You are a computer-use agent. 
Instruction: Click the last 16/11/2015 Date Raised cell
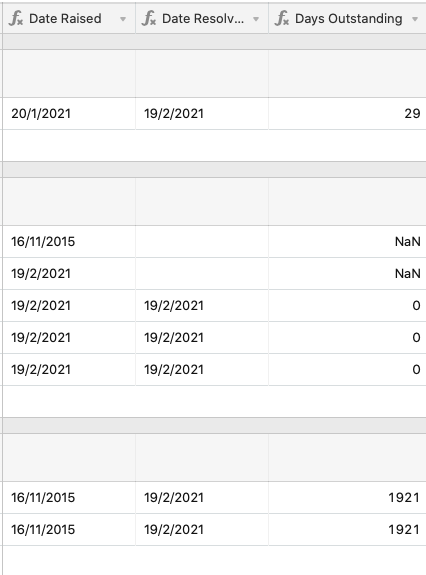tap(69, 529)
